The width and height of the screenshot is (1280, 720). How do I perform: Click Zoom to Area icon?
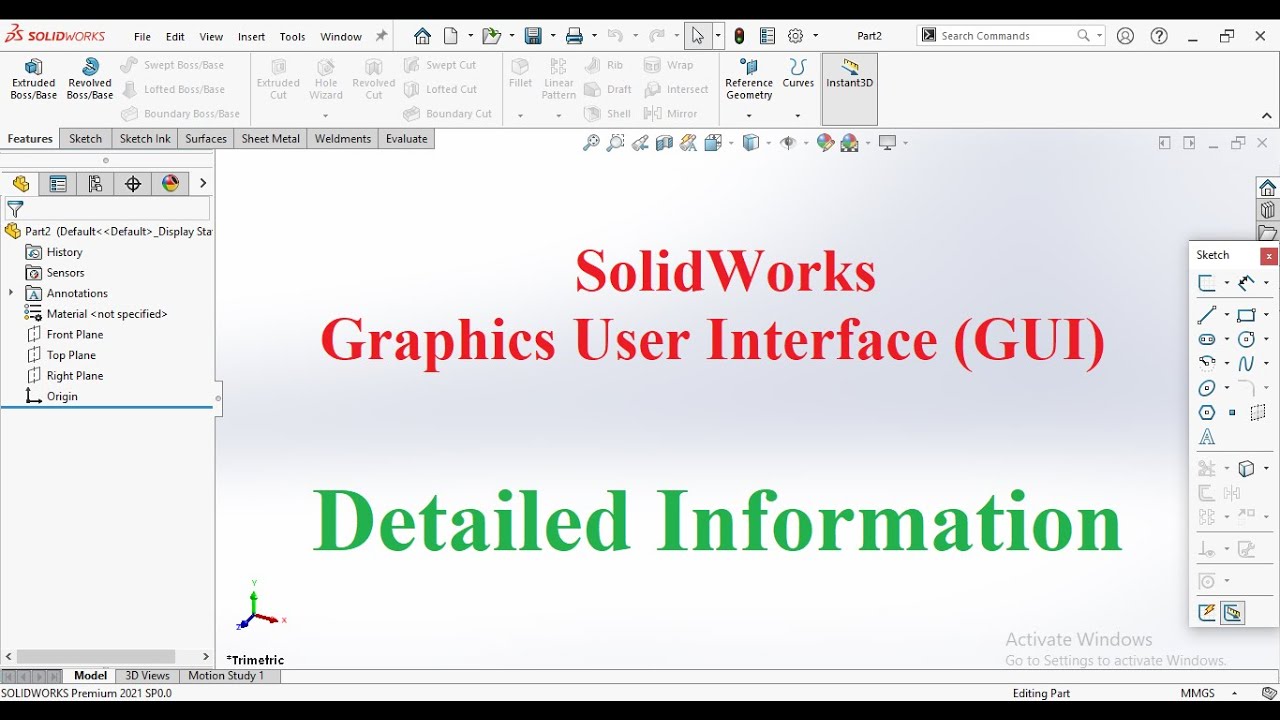616,143
